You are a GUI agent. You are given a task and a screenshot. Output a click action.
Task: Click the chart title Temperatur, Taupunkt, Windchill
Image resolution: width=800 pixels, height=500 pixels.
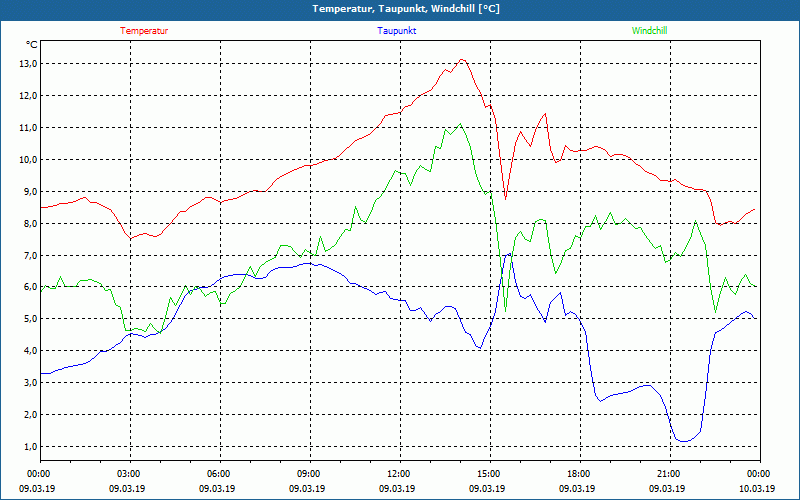click(406, 9)
